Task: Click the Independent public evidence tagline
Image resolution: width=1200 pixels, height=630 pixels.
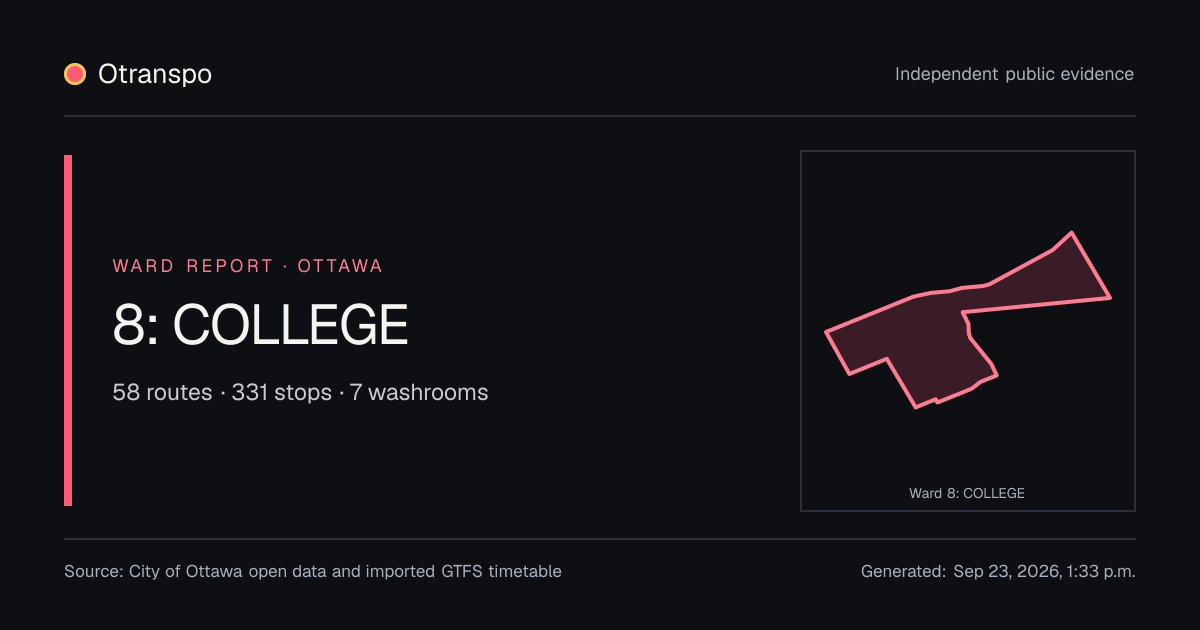Action: [1014, 74]
